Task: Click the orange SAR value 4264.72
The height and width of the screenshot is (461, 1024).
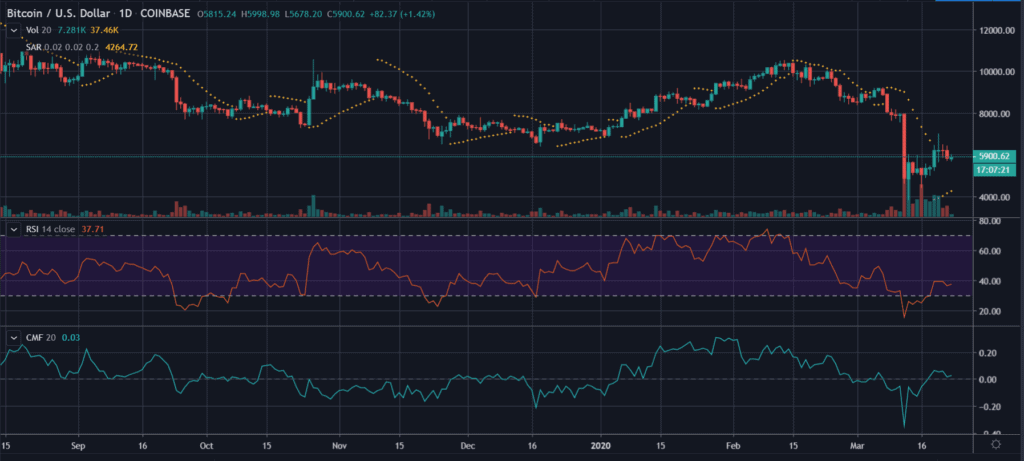Action: pos(123,46)
